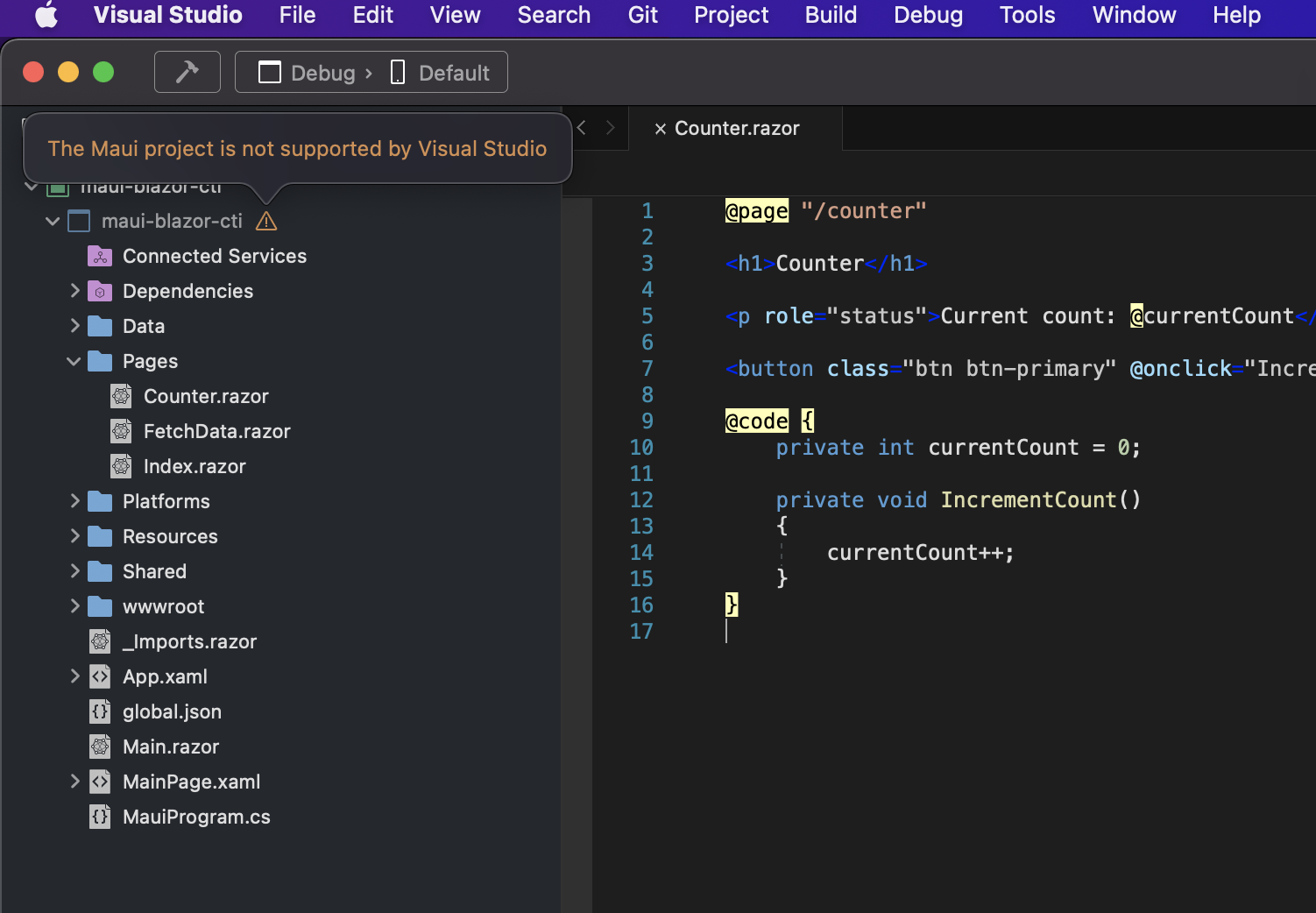
Task: Click line number 10 in the gutter
Action: (x=641, y=448)
